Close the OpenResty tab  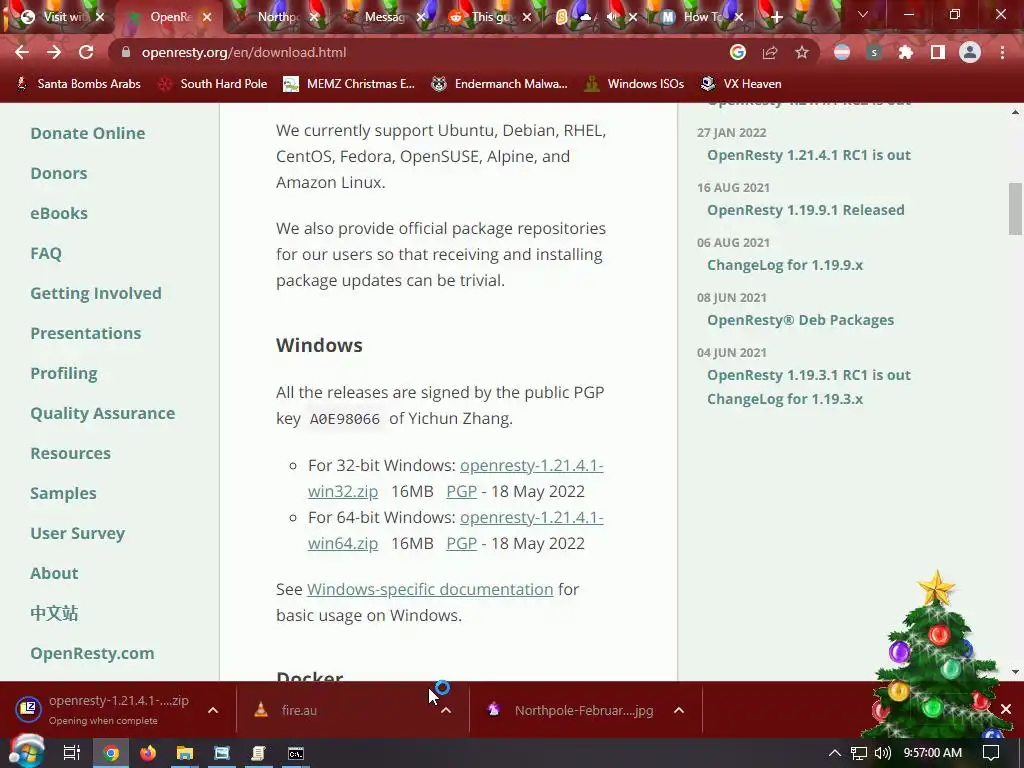[x=207, y=18]
